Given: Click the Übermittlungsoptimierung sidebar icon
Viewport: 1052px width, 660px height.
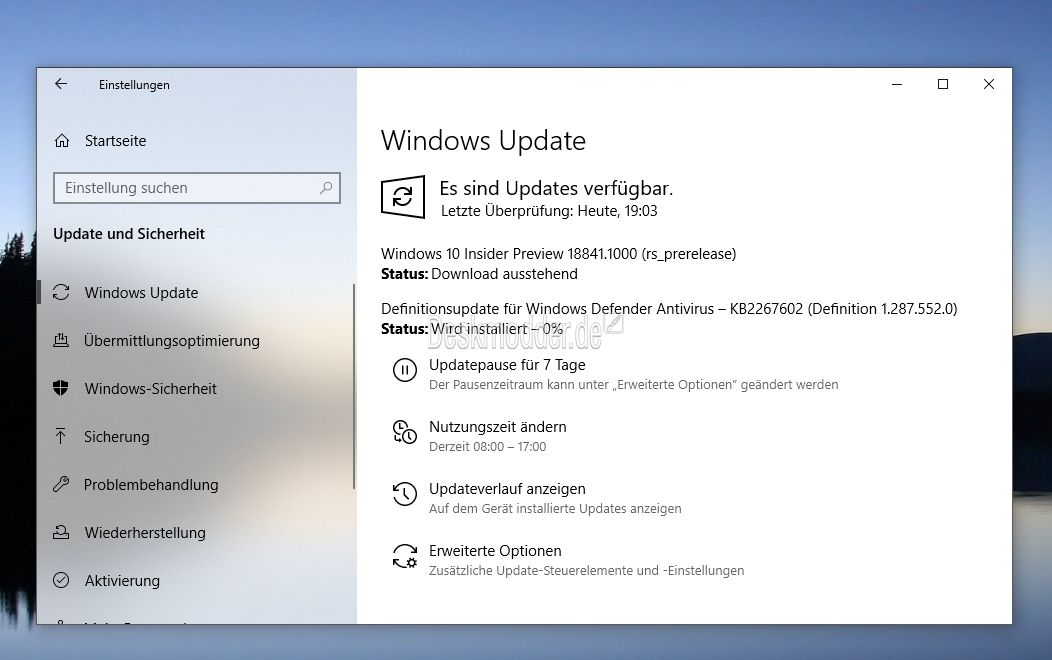Looking at the screenshot, I should [x=61, y=340].
